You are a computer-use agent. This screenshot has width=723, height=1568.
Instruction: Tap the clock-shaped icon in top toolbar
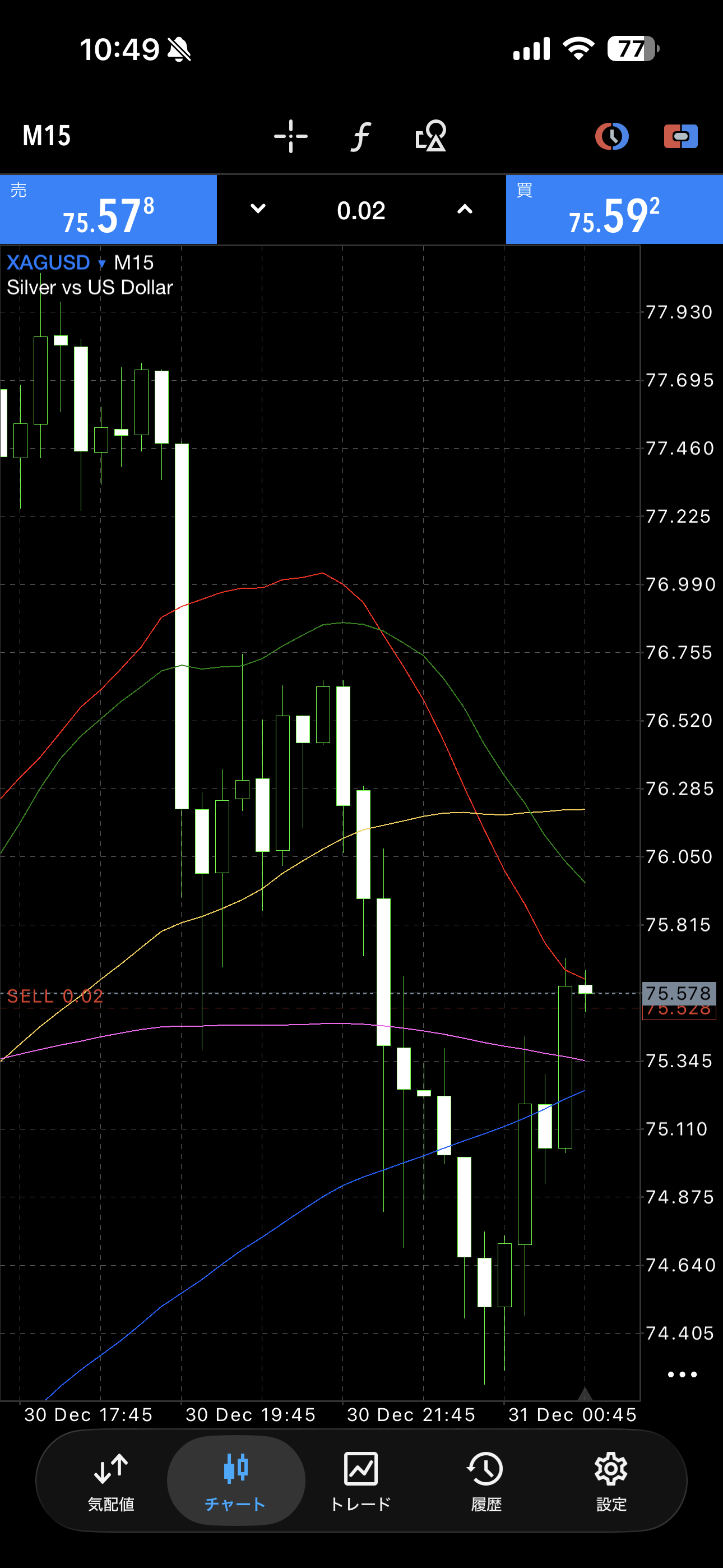(611, 136)
